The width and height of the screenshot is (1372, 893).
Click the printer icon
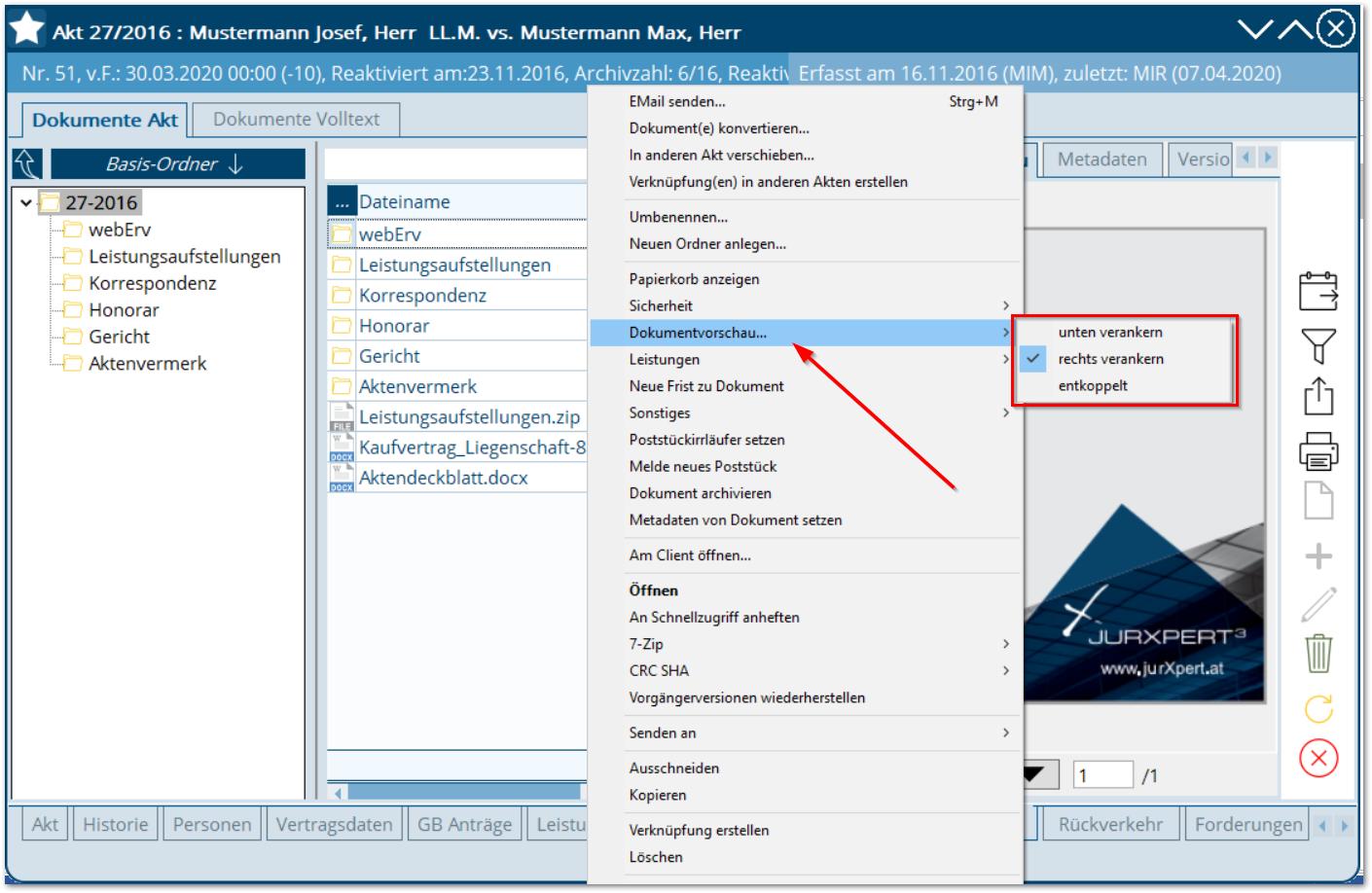click(x=1318, y=450)
